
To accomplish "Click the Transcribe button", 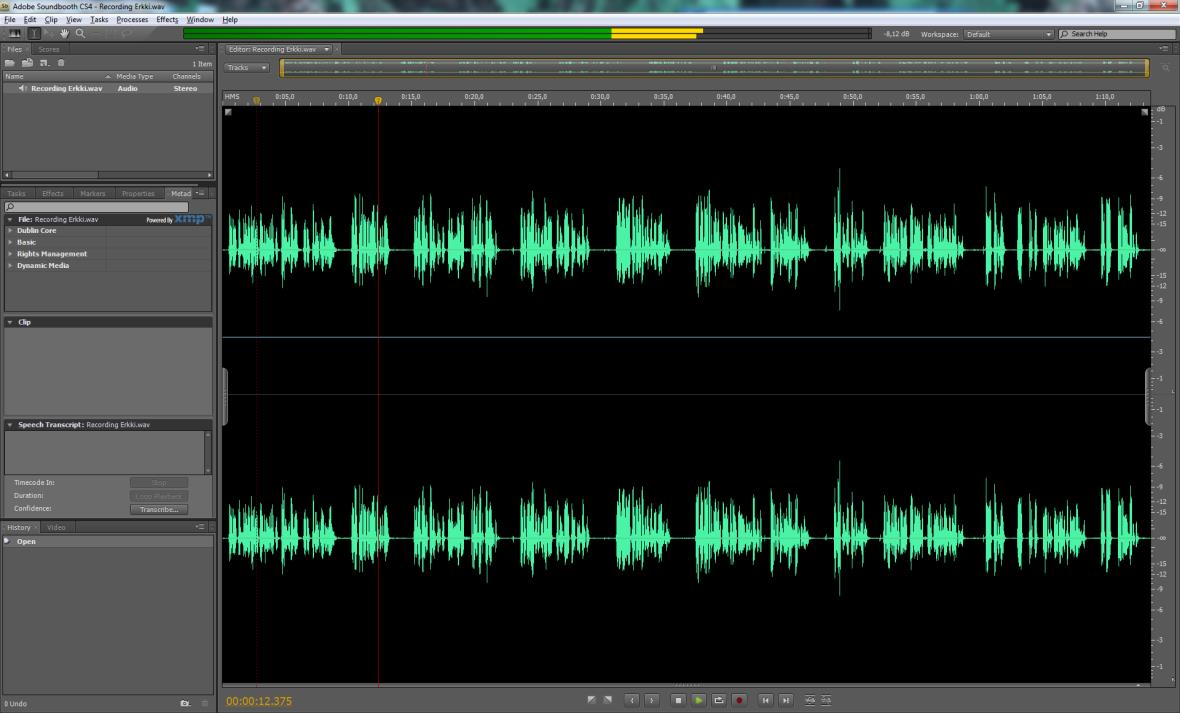I will [x=159, y=509].
